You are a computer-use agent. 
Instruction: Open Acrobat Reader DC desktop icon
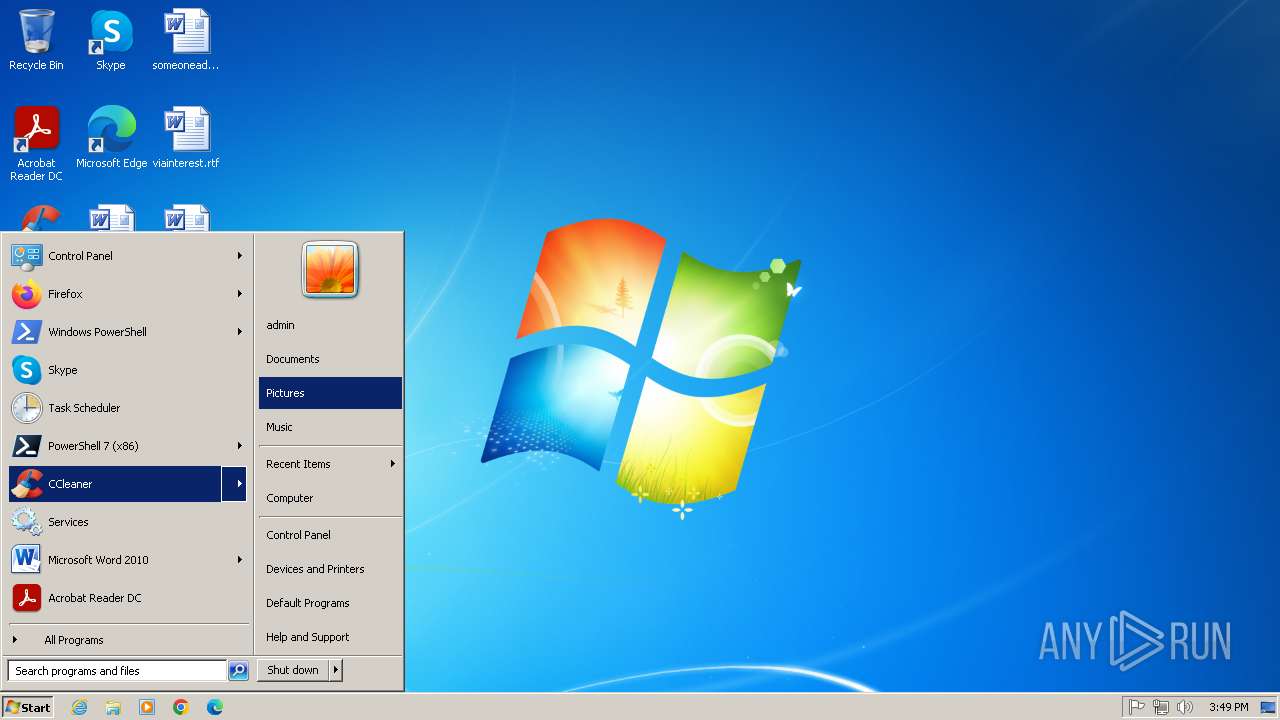point(36,143)
